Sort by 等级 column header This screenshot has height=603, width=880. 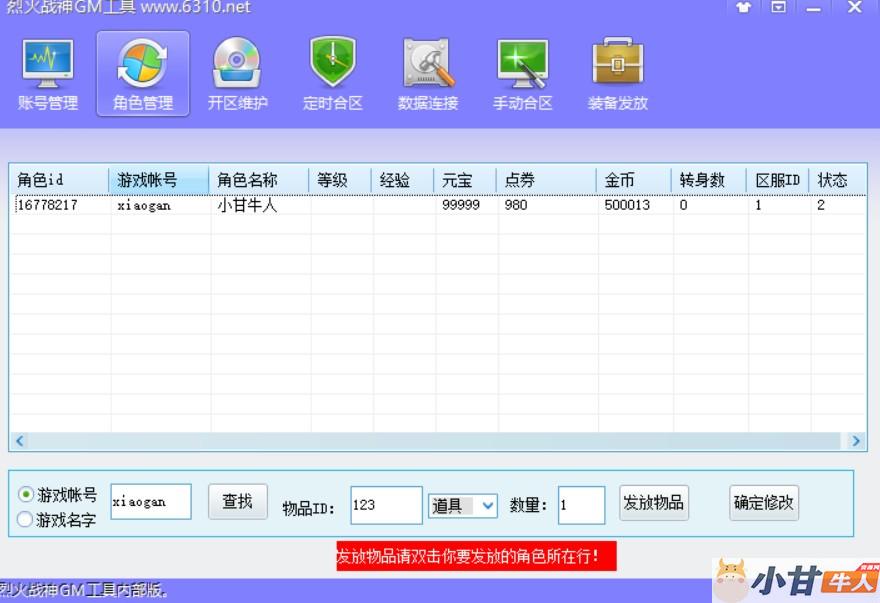tap(340, 180)
